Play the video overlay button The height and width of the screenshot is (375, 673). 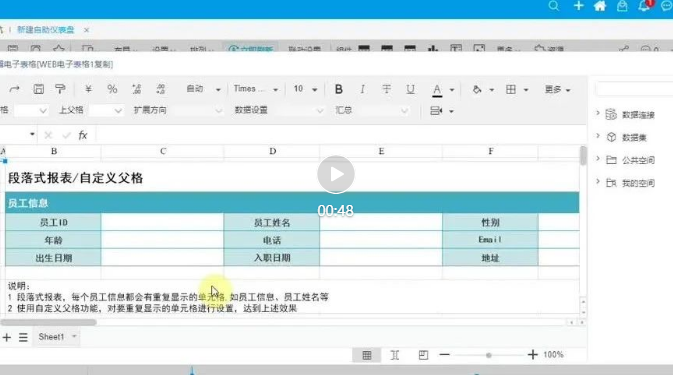(x=336, y=174)
